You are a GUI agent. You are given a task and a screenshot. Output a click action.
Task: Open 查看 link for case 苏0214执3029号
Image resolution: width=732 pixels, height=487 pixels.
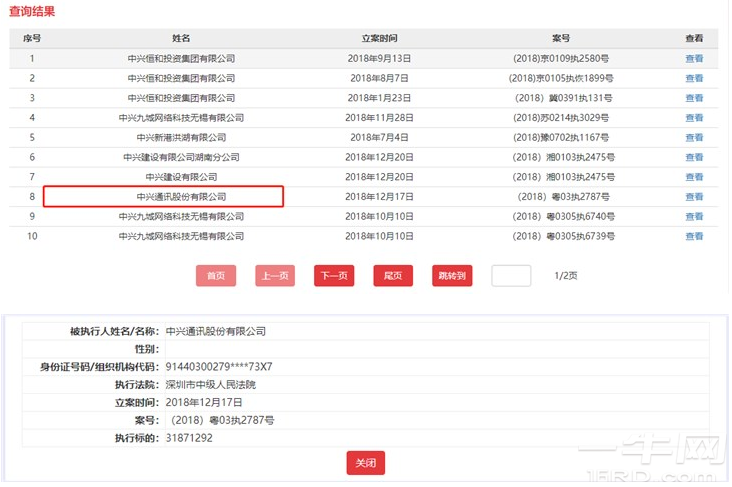point(694,118)
